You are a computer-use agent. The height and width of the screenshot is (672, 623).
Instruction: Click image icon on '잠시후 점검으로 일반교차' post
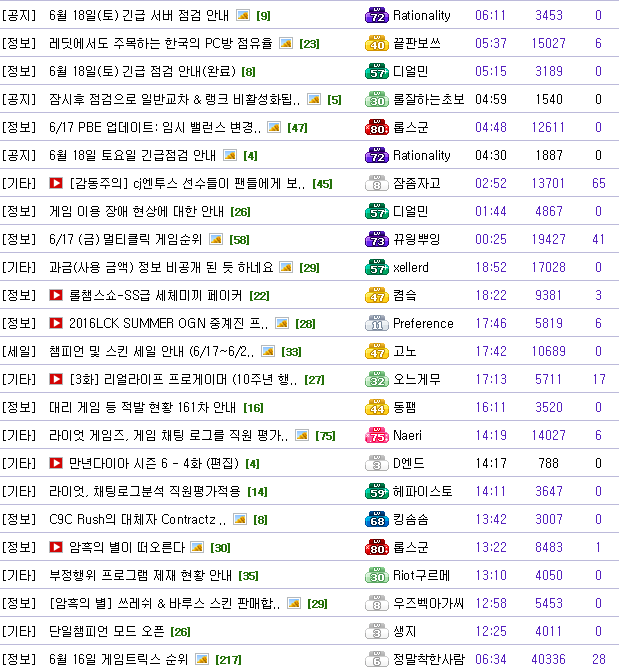[314, 99]
